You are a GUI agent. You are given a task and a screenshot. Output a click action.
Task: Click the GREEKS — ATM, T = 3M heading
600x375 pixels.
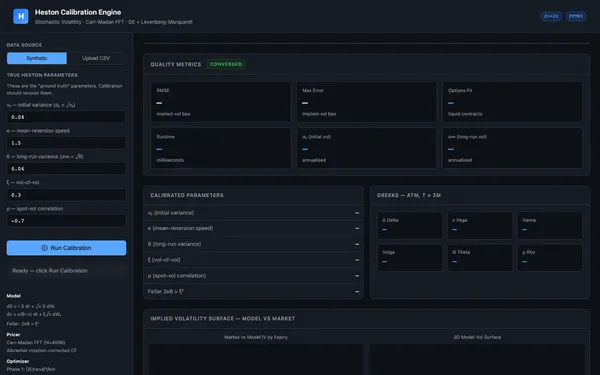pos(409,195)
